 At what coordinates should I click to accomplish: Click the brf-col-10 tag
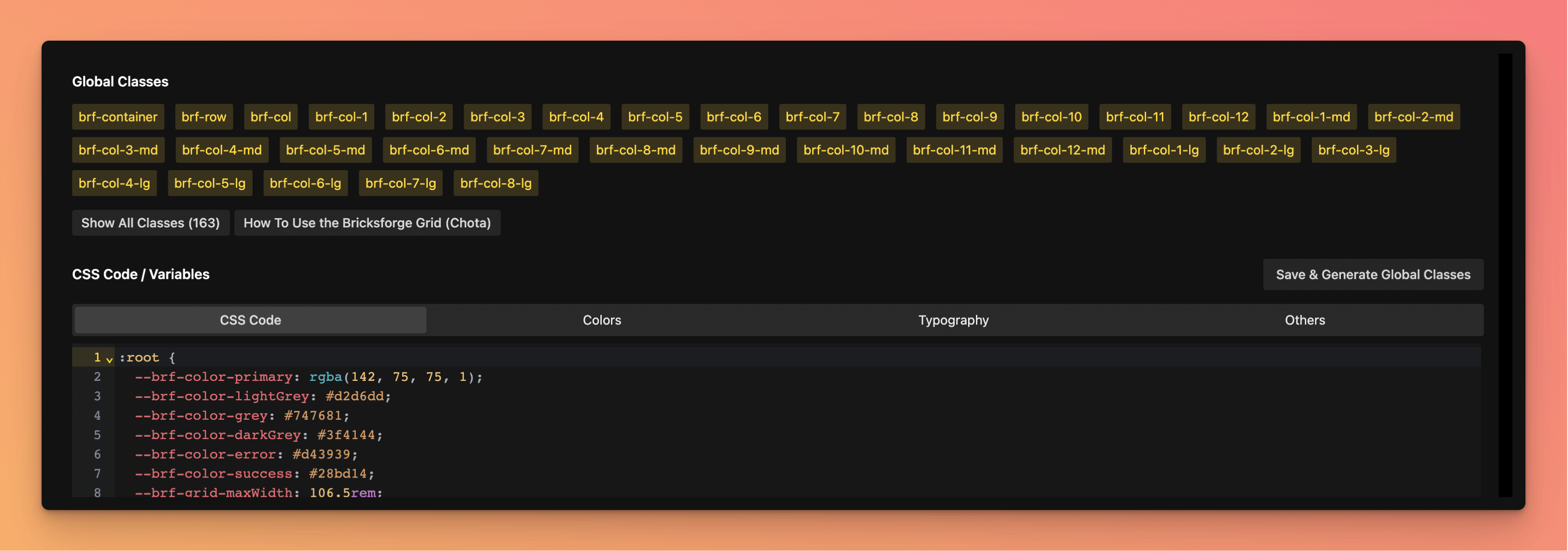(1052, 117)
